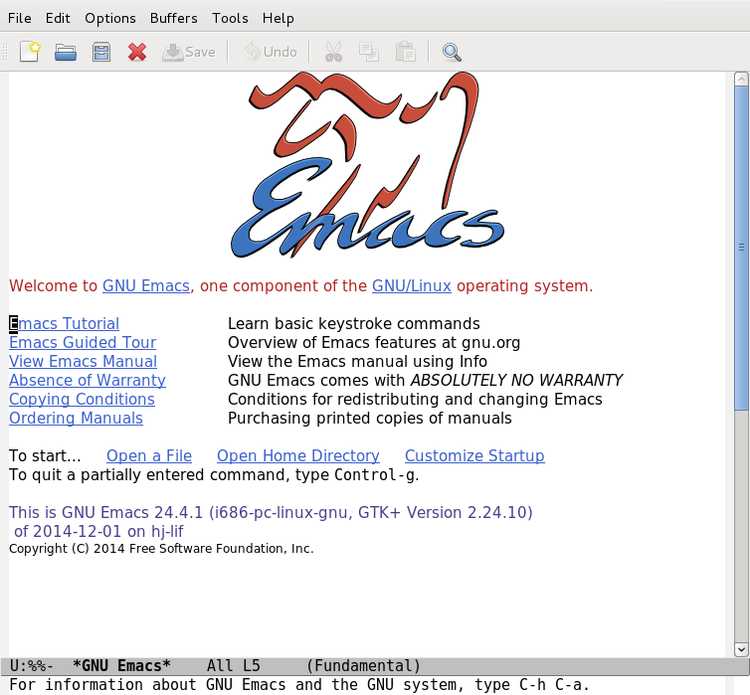
Task: Click the Emacs logo image
Action: click(367, 165)
